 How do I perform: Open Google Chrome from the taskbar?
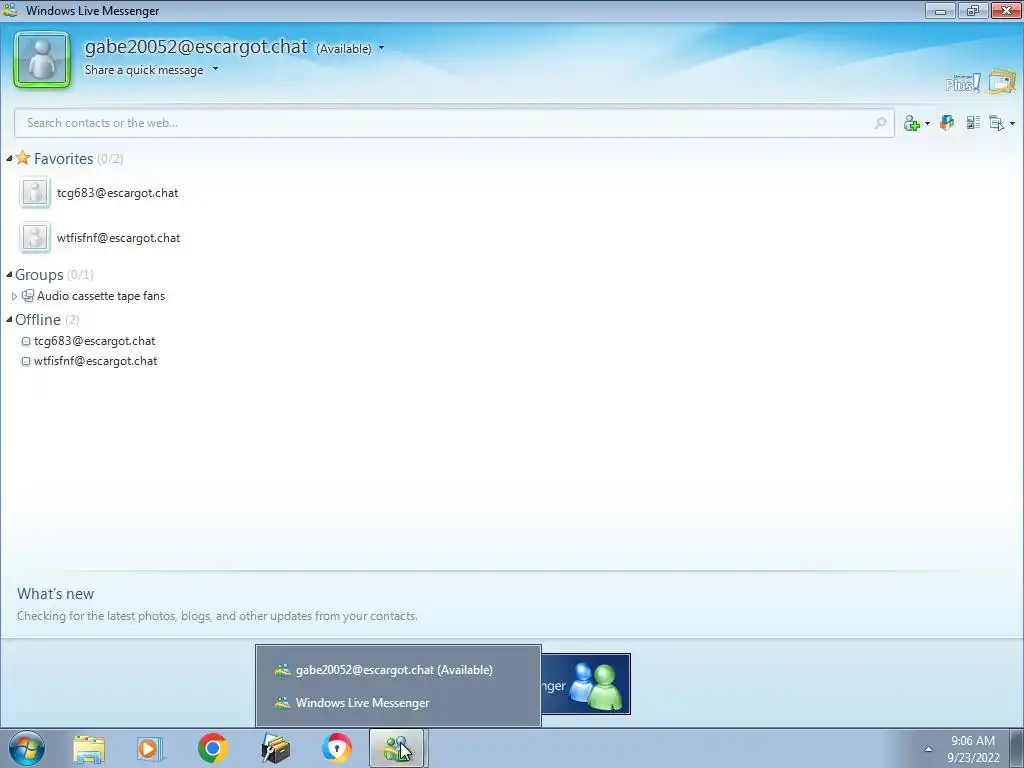pos(212,748)
